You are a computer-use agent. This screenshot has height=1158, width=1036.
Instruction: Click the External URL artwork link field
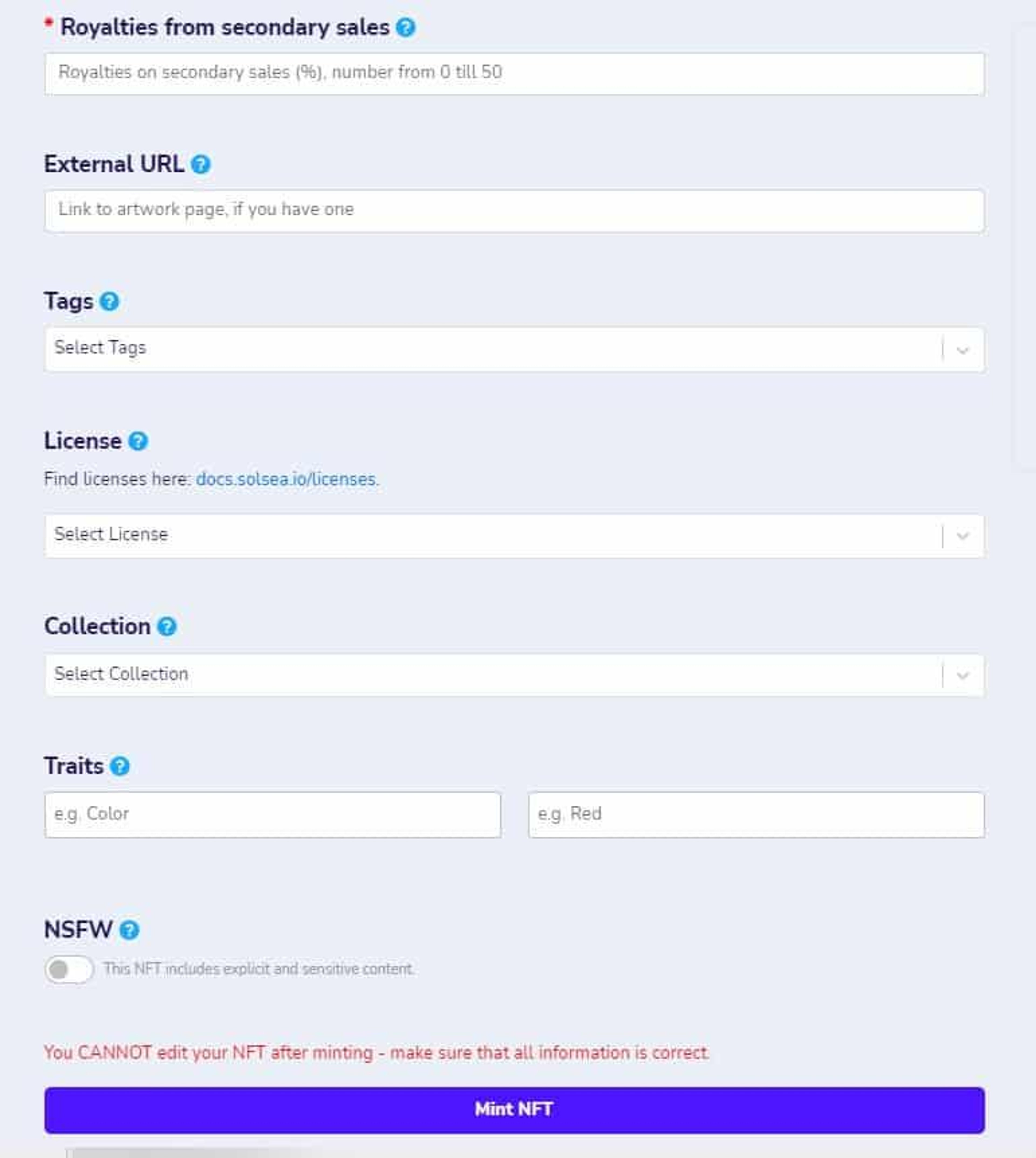pos(514,211)
